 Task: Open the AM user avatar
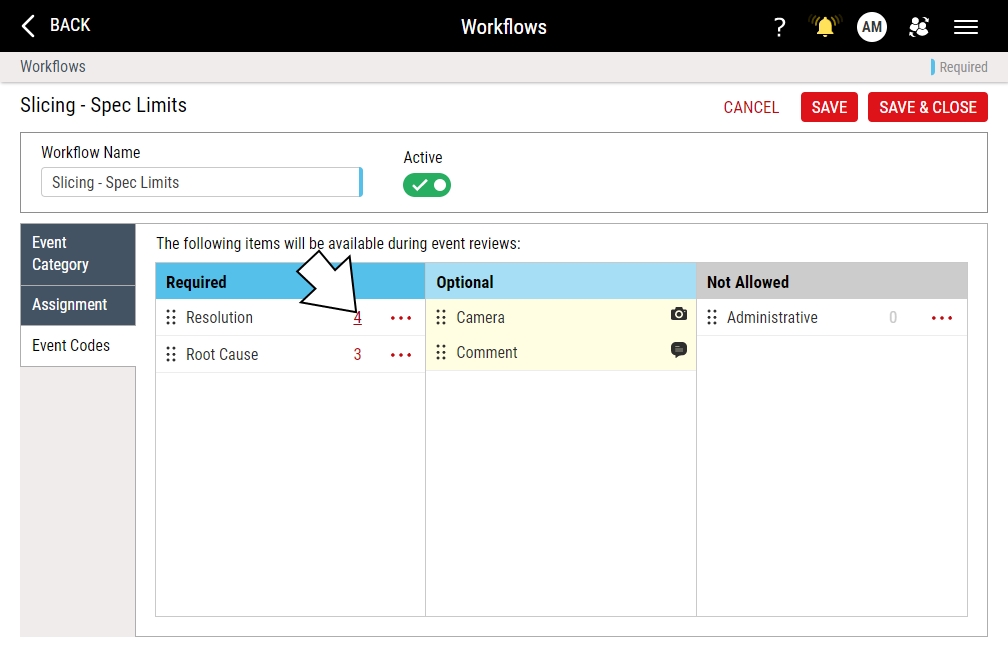[x=872, y=27]
